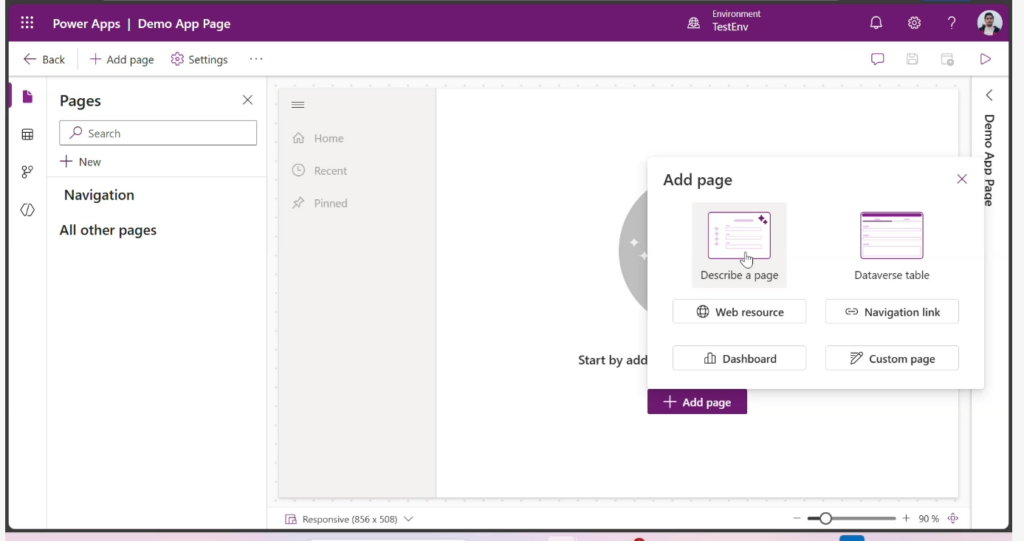The width and height of the screenshot is (1024, 541).
Task: Click the notifications bell icon
Action: (x=876, y=23)
